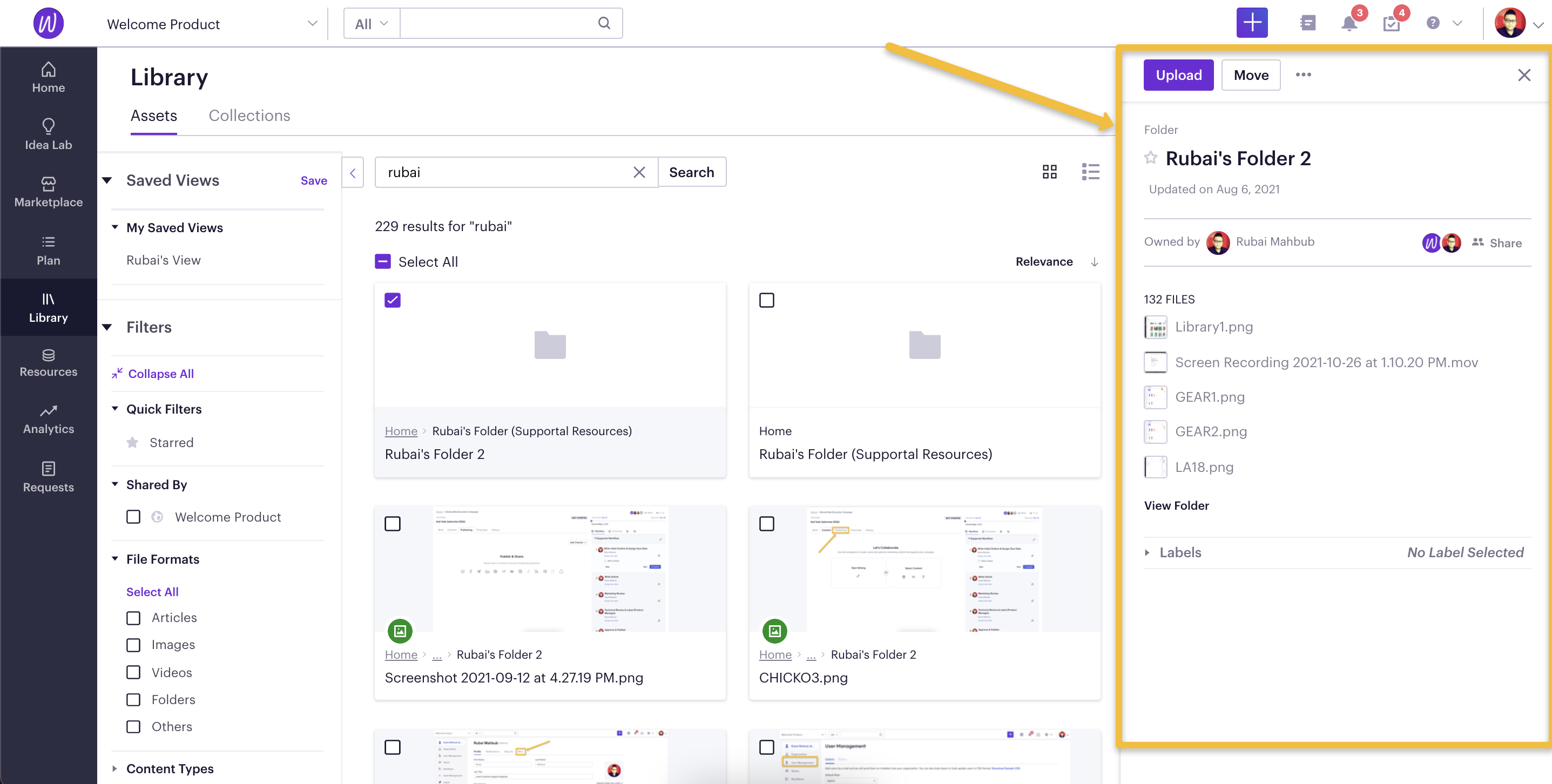Click the purple plus create button
Screen dimensions: 1552x784
[1251, 24]
